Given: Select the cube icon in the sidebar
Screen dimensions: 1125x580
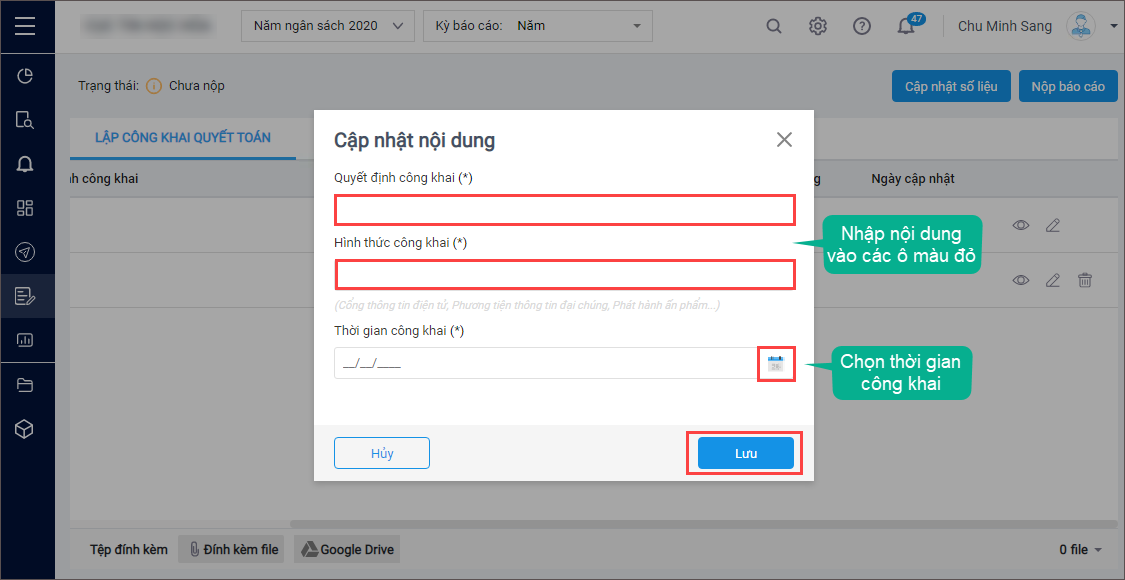Looking at the screenshot, I should (25, 429).
